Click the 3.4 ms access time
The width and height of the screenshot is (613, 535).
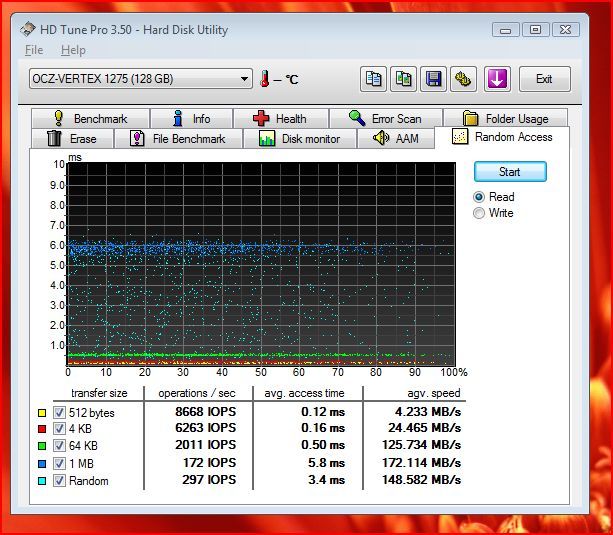[x=326, y=480]
